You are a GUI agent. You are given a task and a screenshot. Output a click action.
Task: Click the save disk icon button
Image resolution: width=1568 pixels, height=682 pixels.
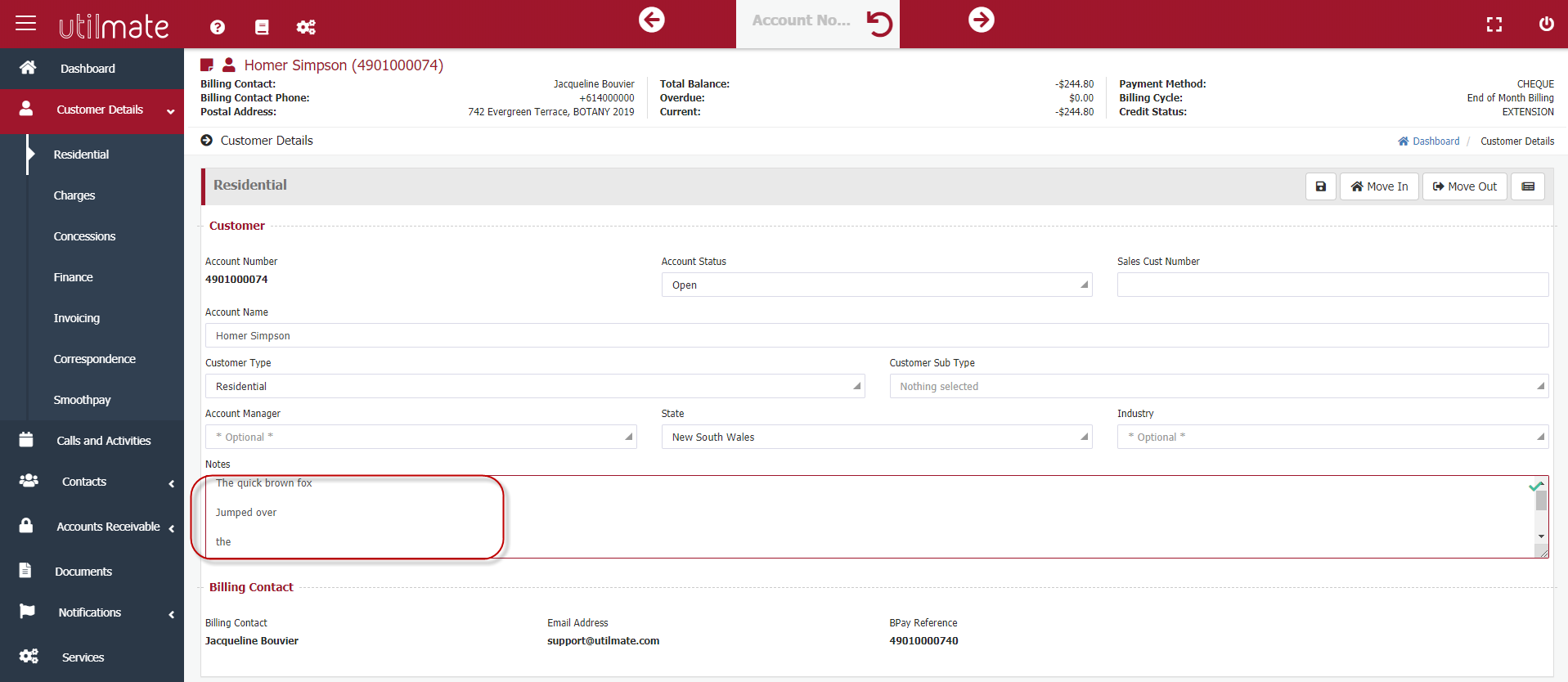click(1320, 186)
